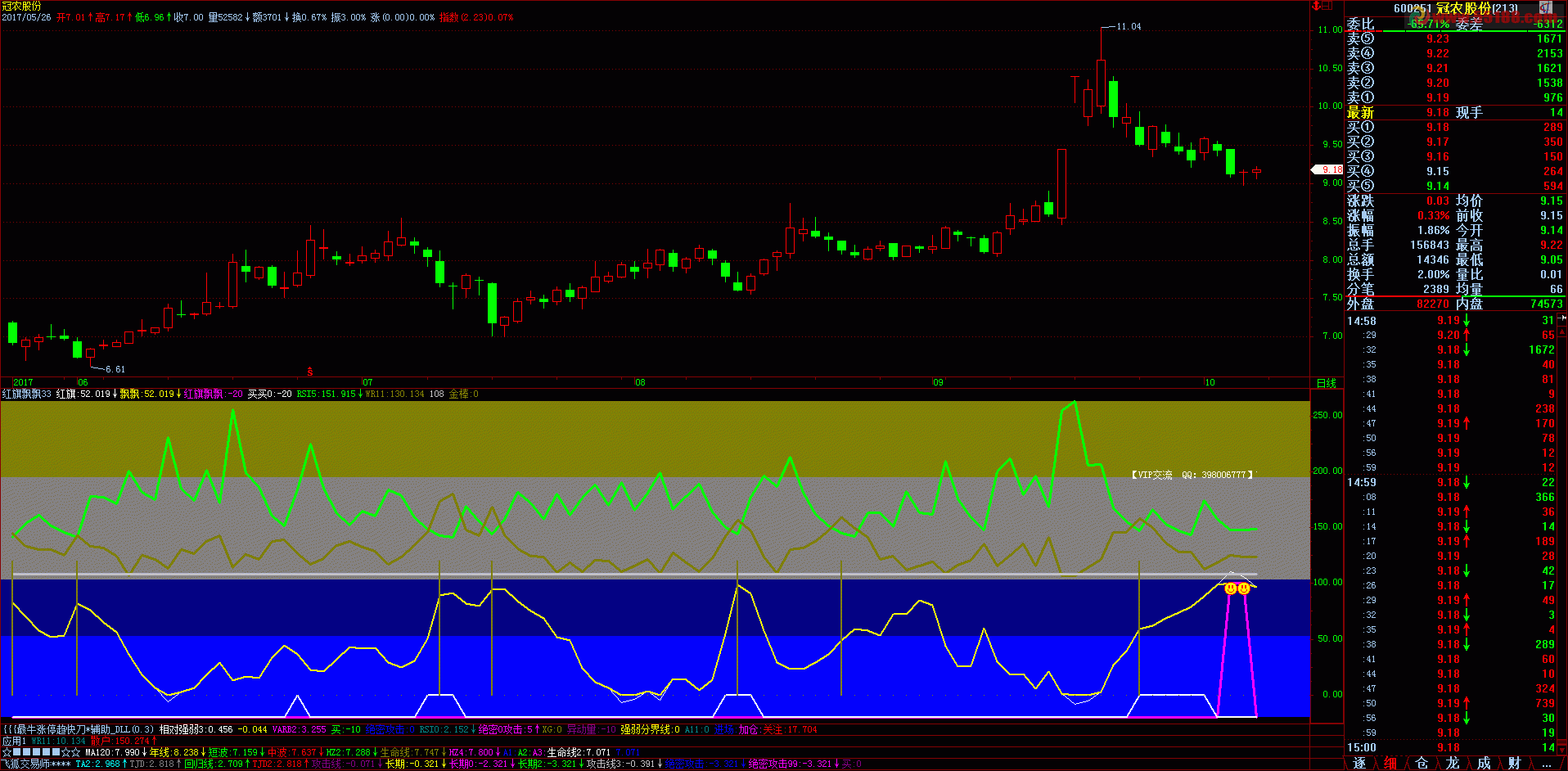Image resolution: width=1568 pixels, height=771 pixels.
Task: Click the MA120:7.990 value in indicator bar
Action: point(114,752)
